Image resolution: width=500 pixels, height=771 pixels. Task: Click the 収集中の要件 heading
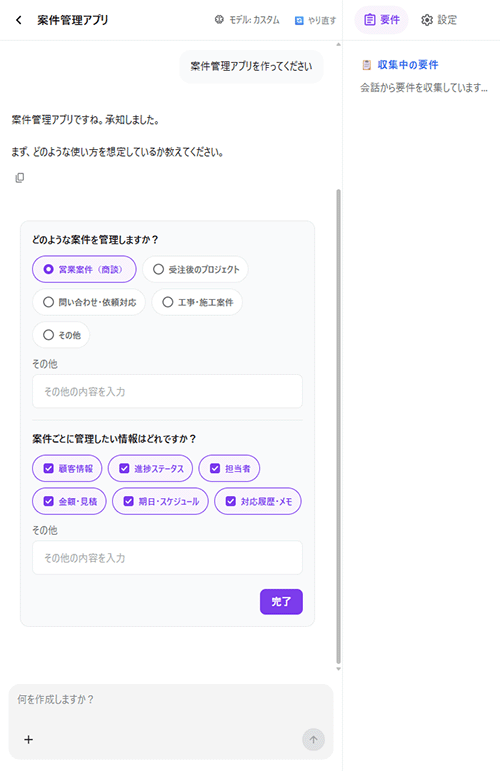pos(408,65)
